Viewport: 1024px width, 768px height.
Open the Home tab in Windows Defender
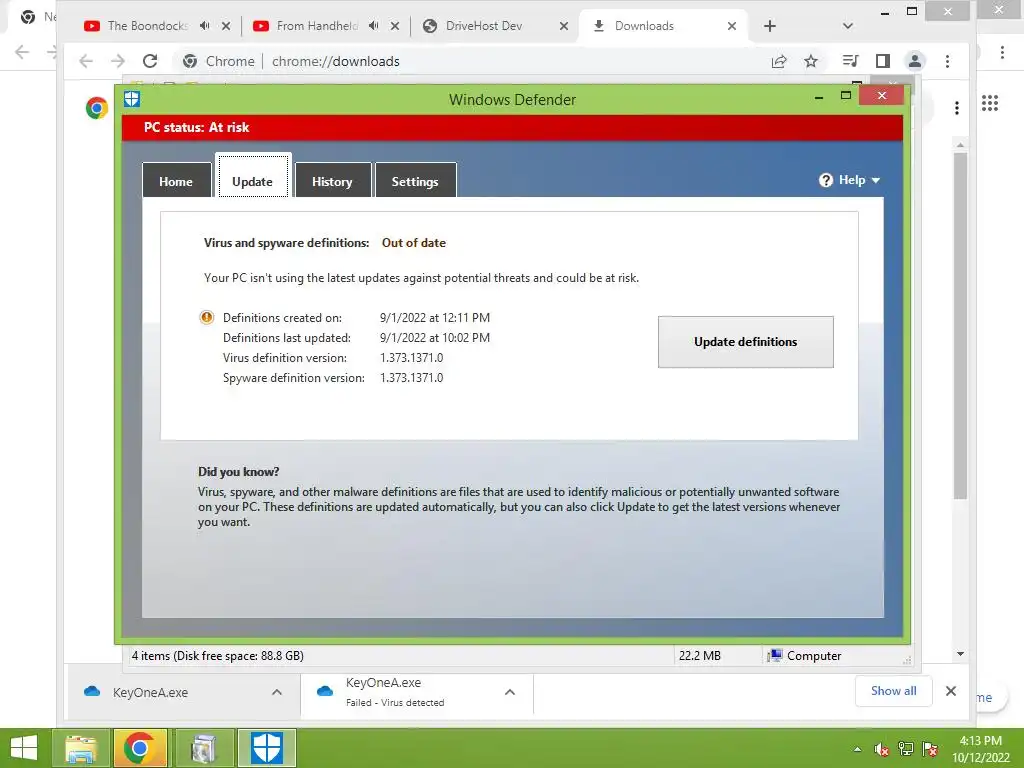coord(176,181)
